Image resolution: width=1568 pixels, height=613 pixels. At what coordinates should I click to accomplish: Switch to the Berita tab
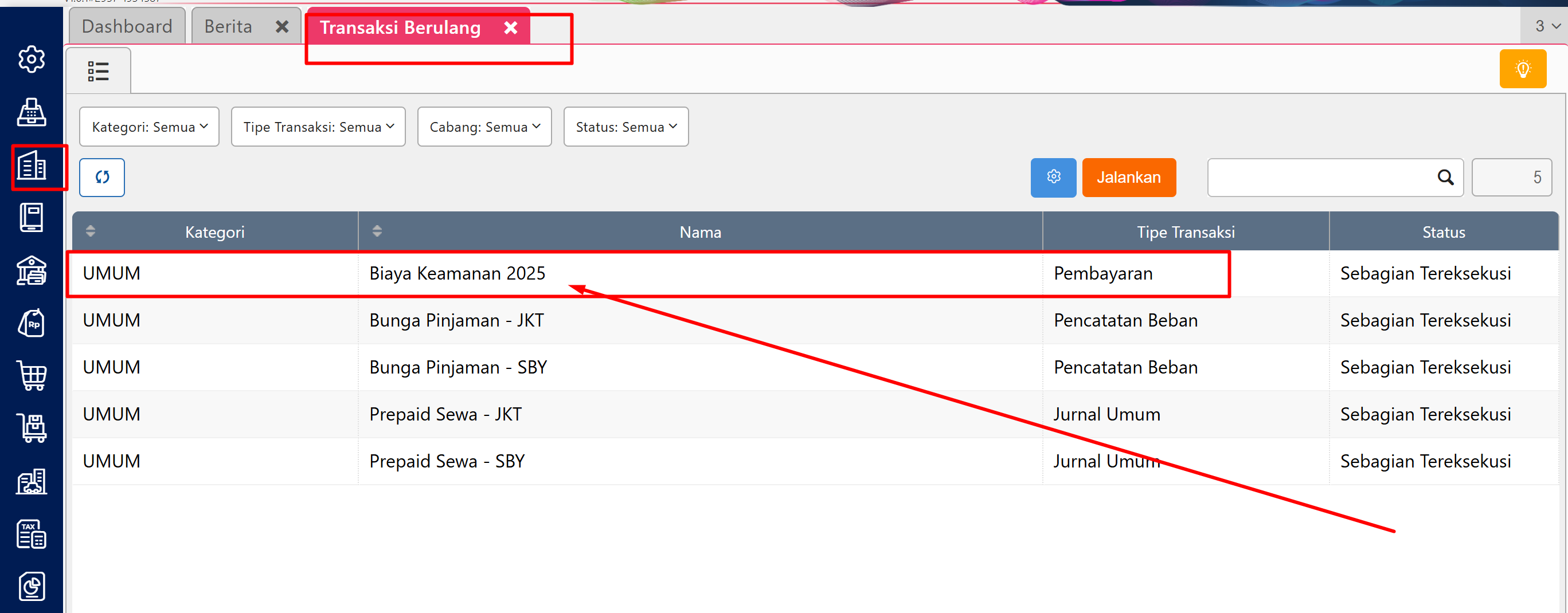coord(228,27)
